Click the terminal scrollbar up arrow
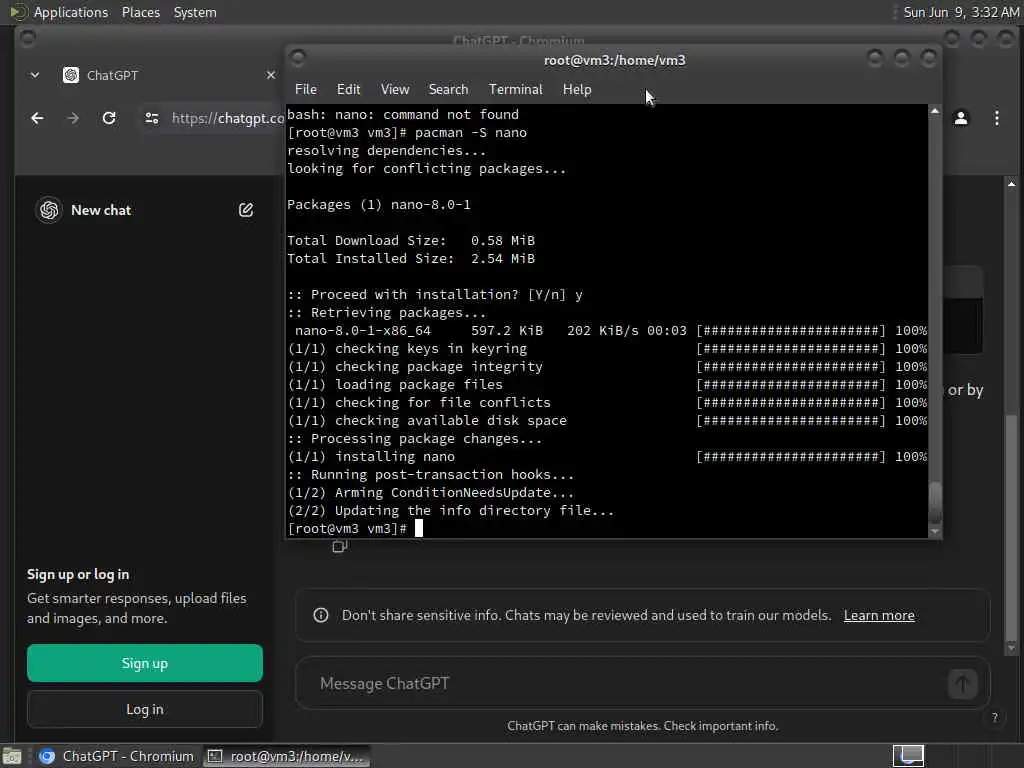The width and height of the screenshot is (1024, 768). click(935, 111)
